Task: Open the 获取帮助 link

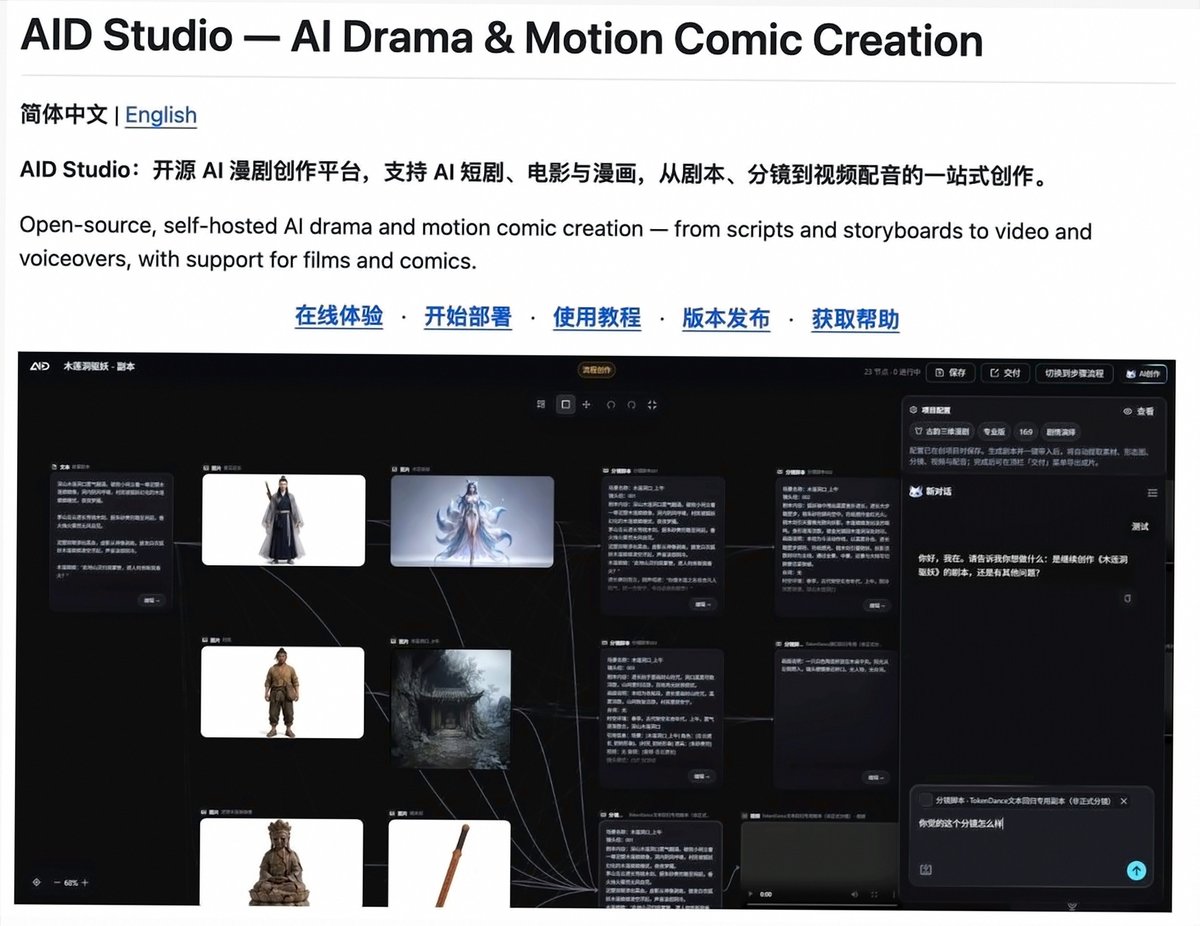Action: (855, 318)
